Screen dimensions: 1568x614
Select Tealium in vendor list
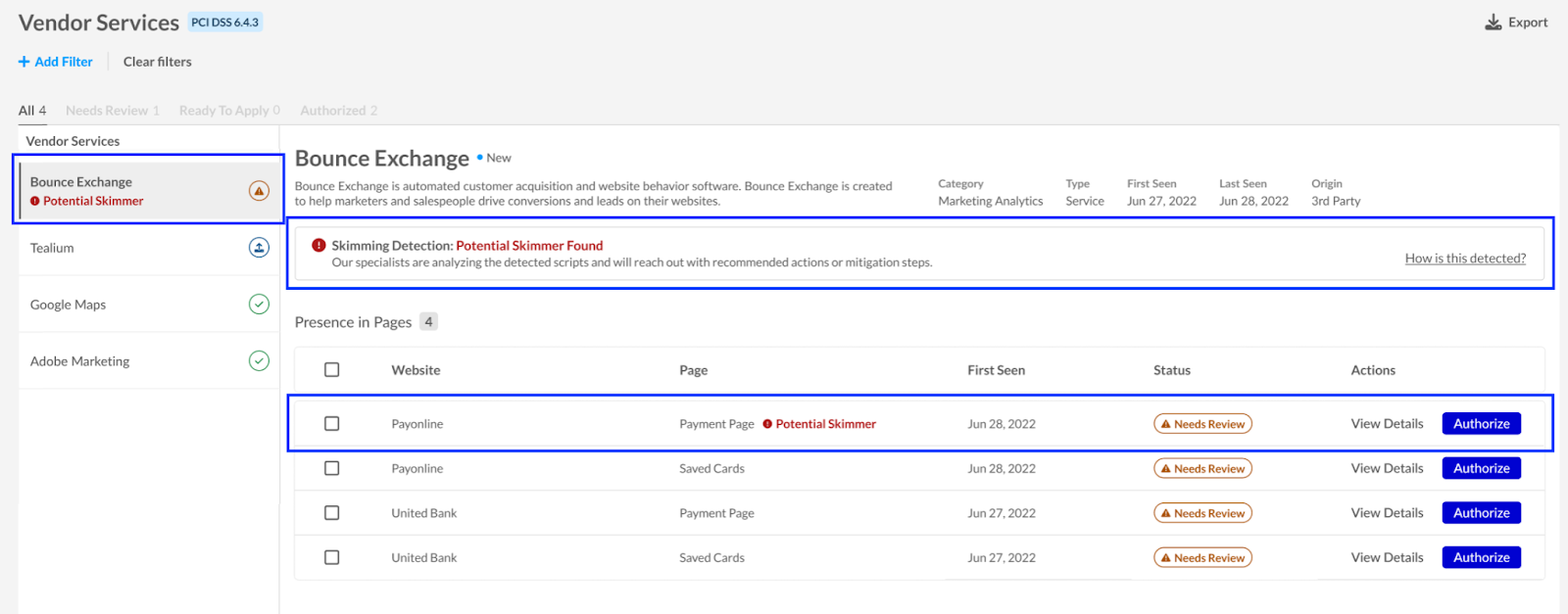[x=149, y=248]
